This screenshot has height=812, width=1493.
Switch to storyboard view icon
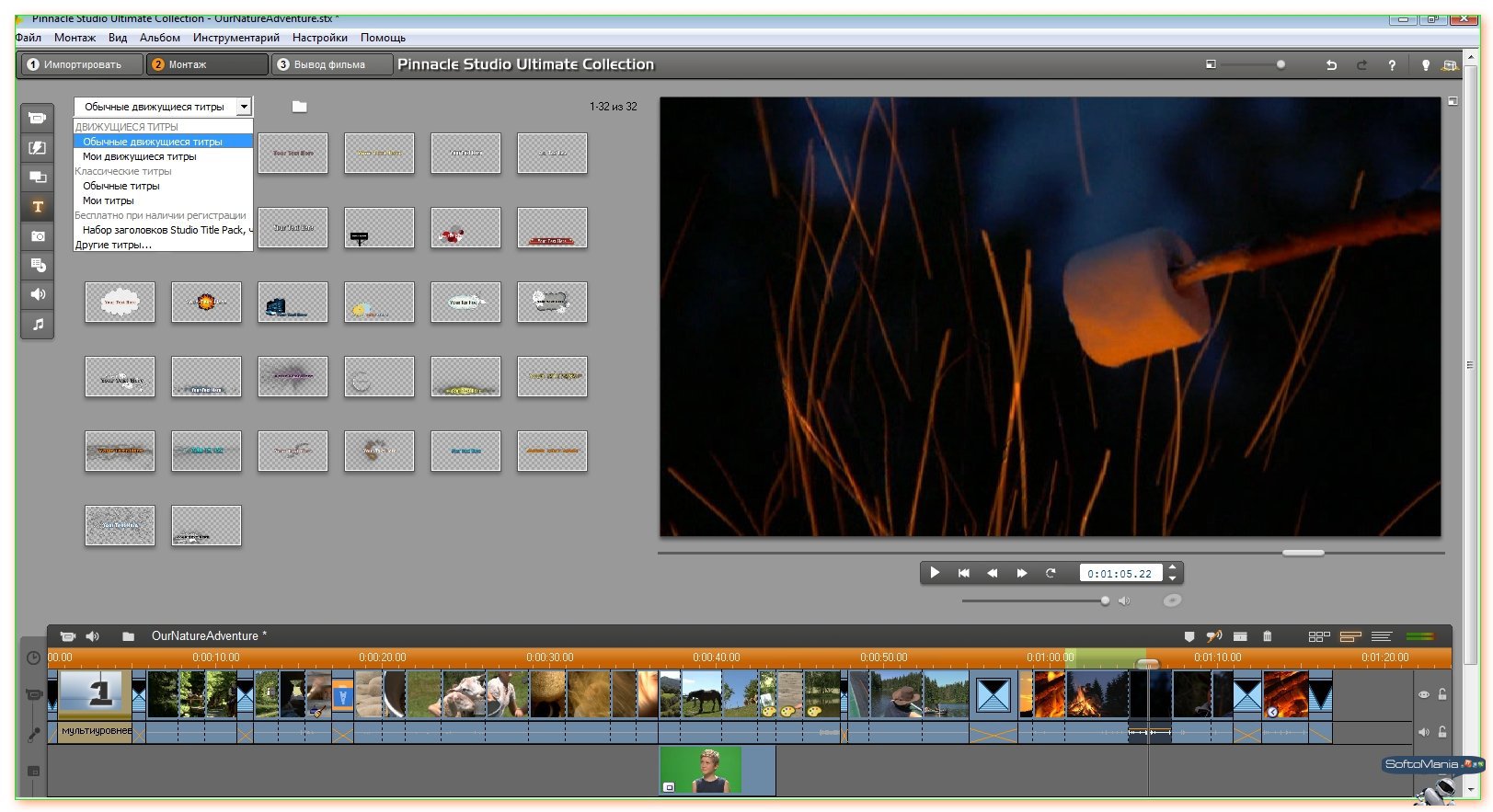click(1319, 636)
